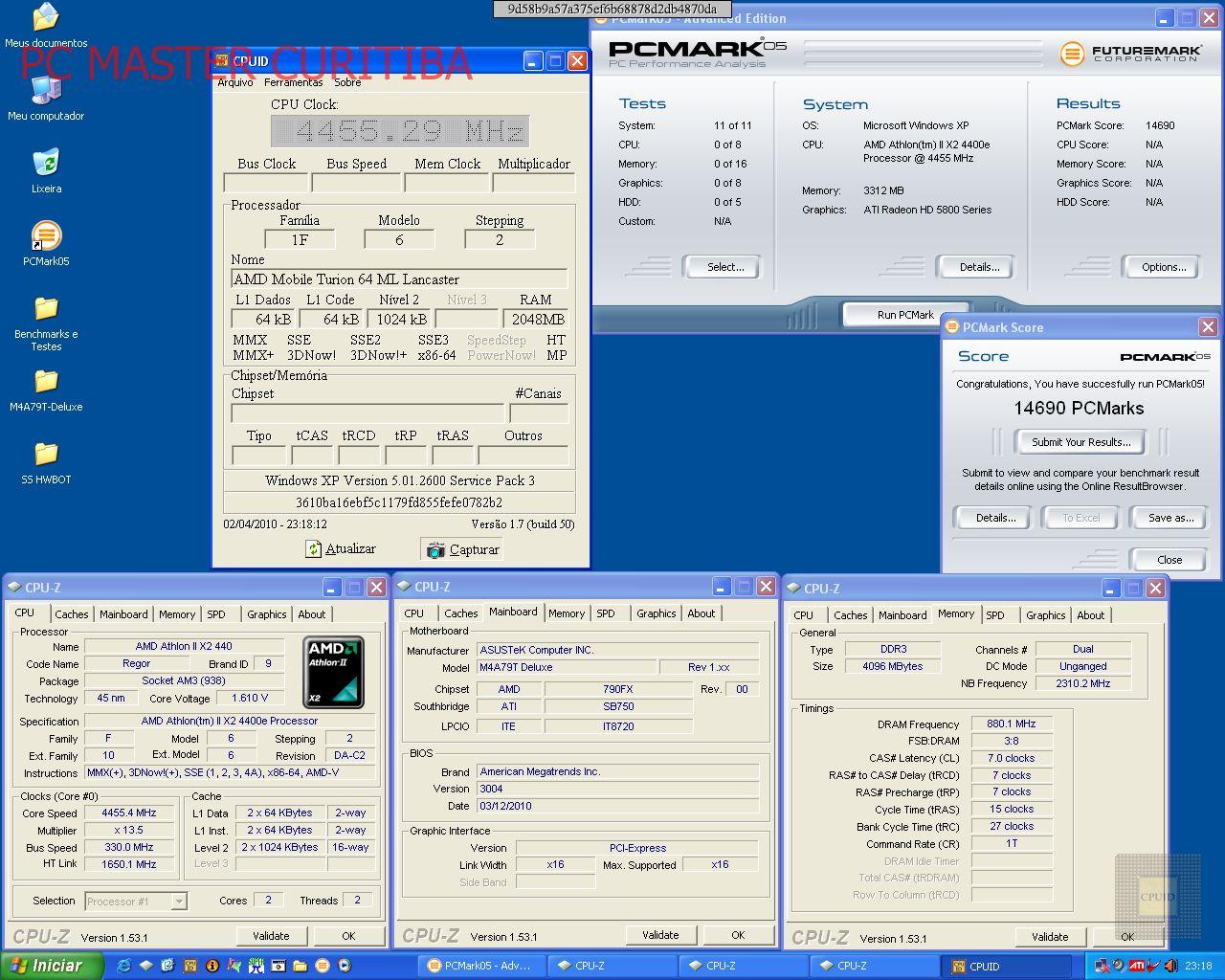
Task: Click Submit Your Results button
Action: [1080, 442]
